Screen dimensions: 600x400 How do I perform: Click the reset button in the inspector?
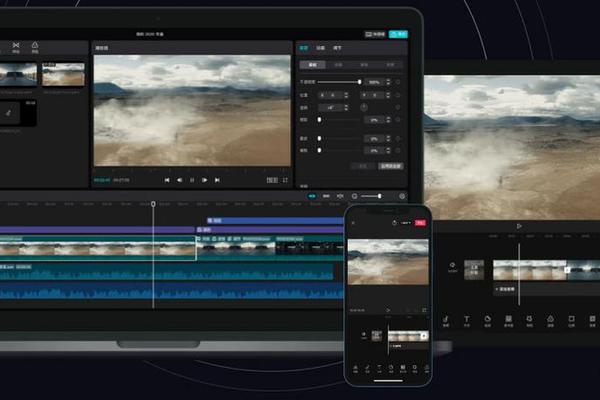(363, 166)
